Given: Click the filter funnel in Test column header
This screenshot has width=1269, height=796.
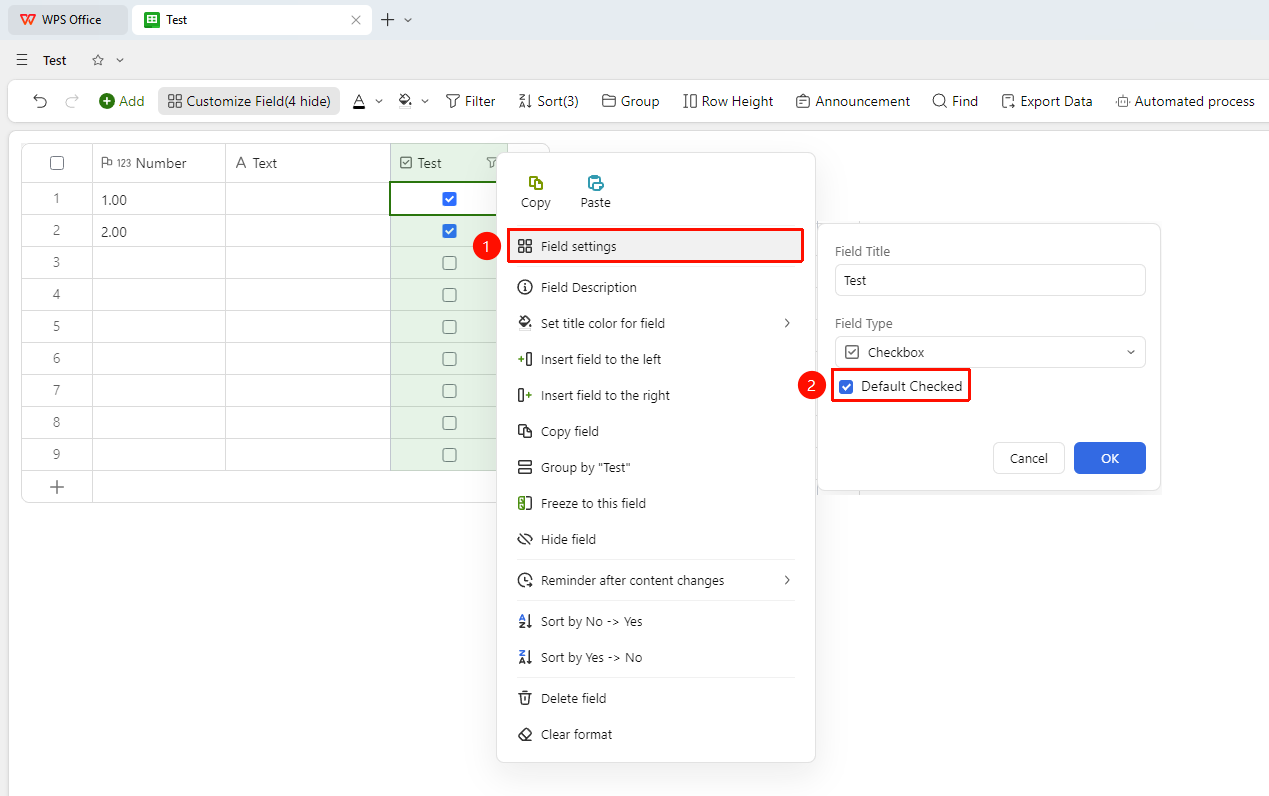Looking at the screenshot, I should [491, 163].
